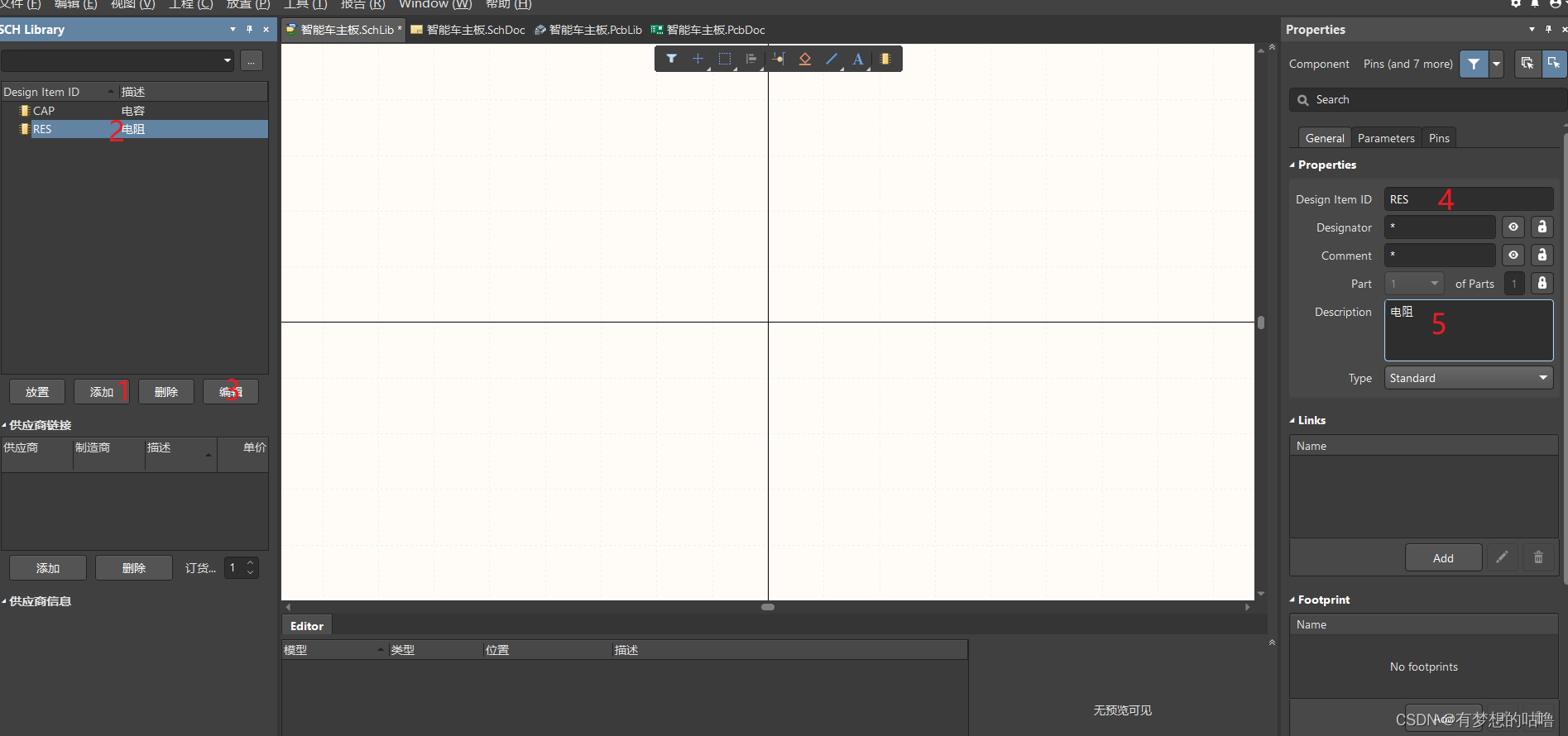Open the 工具 (T) menu
This screenshot has width=1568, height=736.
[x=306, y=4]
